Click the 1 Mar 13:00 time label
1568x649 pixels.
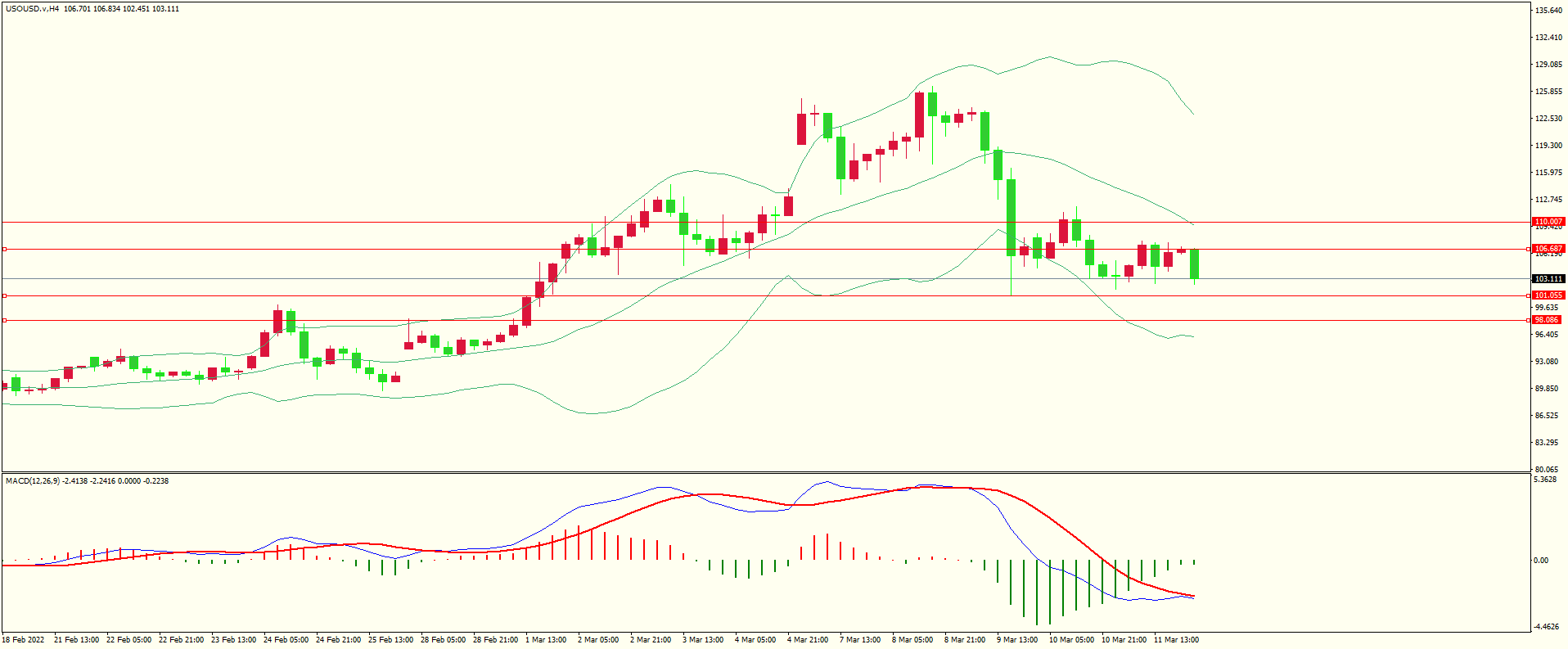[546, 640]
